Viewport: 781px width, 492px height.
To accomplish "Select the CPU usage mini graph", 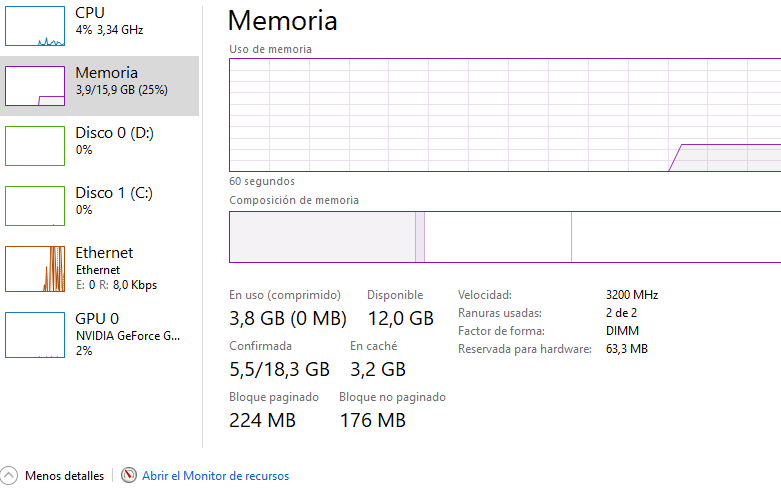I will (35, 26).
